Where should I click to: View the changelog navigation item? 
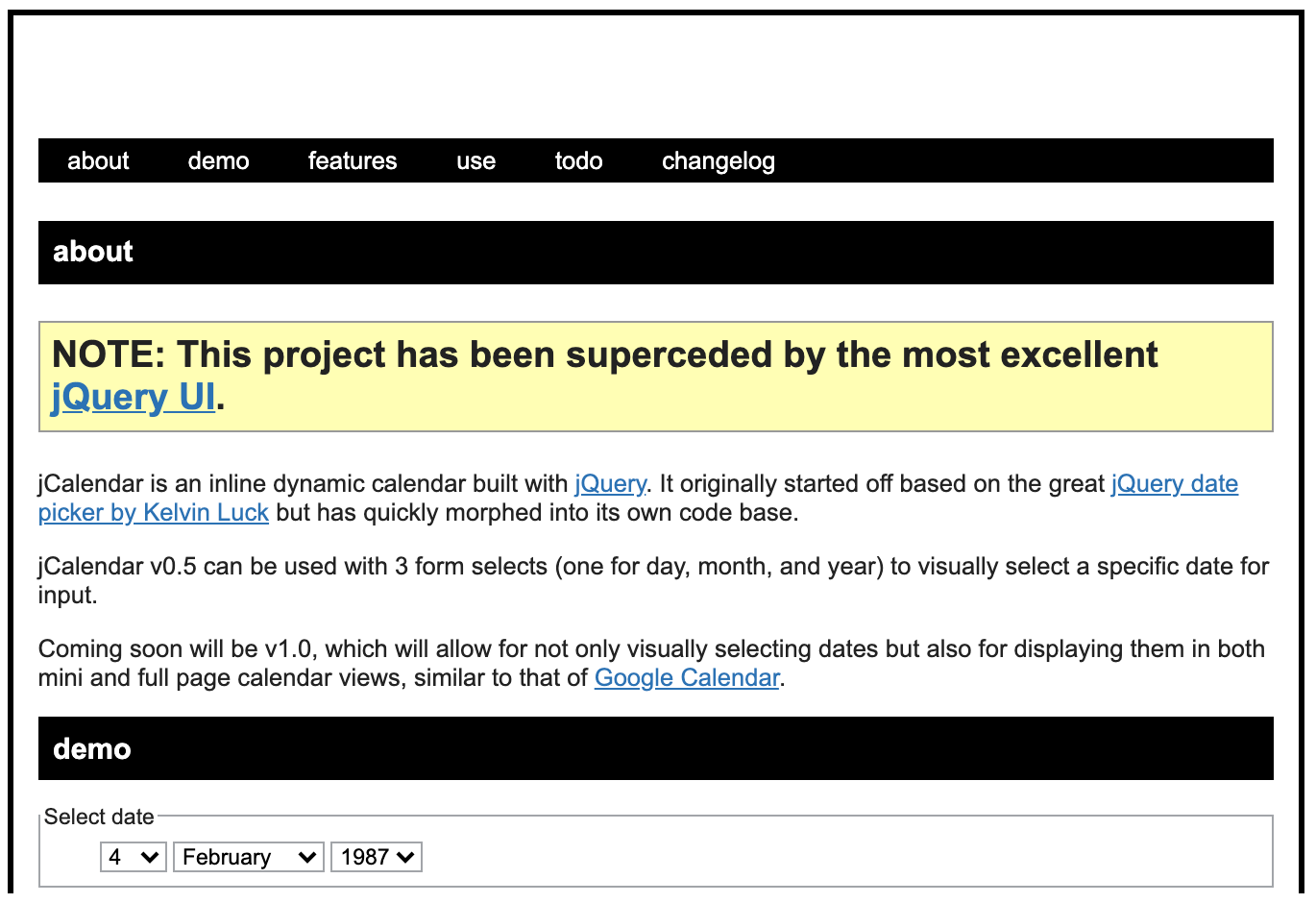tap(719, 160)
